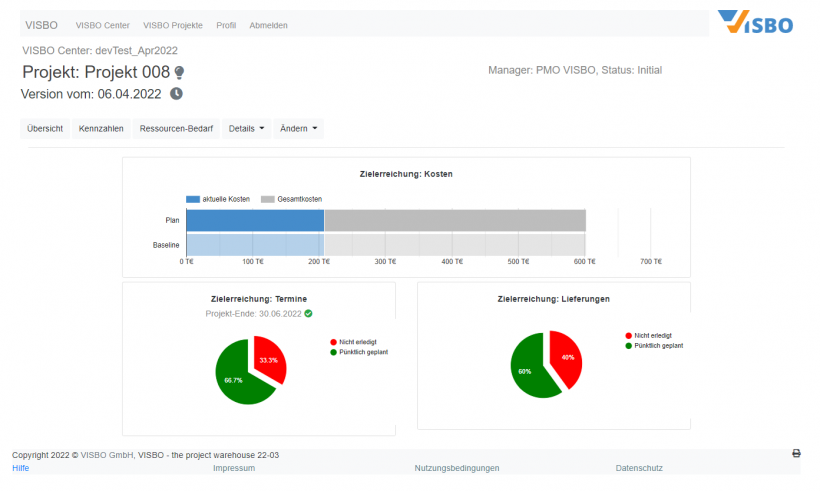Expand the Details dropdown
This screenshot has width=820, height=491.
click(x=247, y=128)
